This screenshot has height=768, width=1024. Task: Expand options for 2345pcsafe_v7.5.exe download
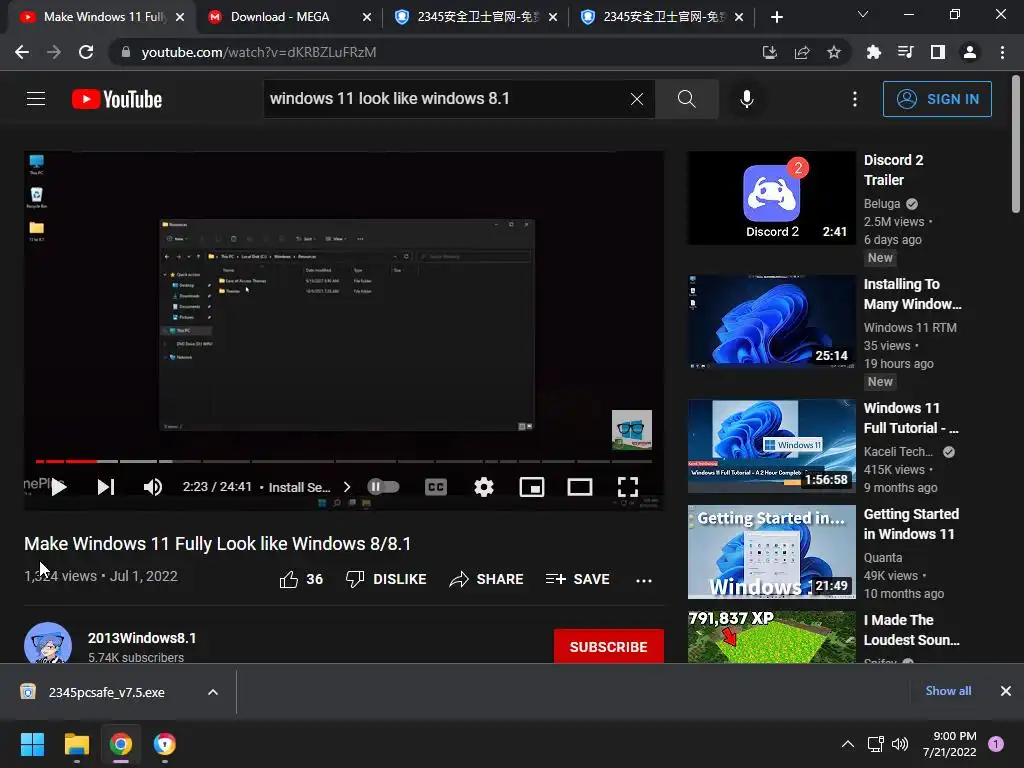(x=213, y=692)
